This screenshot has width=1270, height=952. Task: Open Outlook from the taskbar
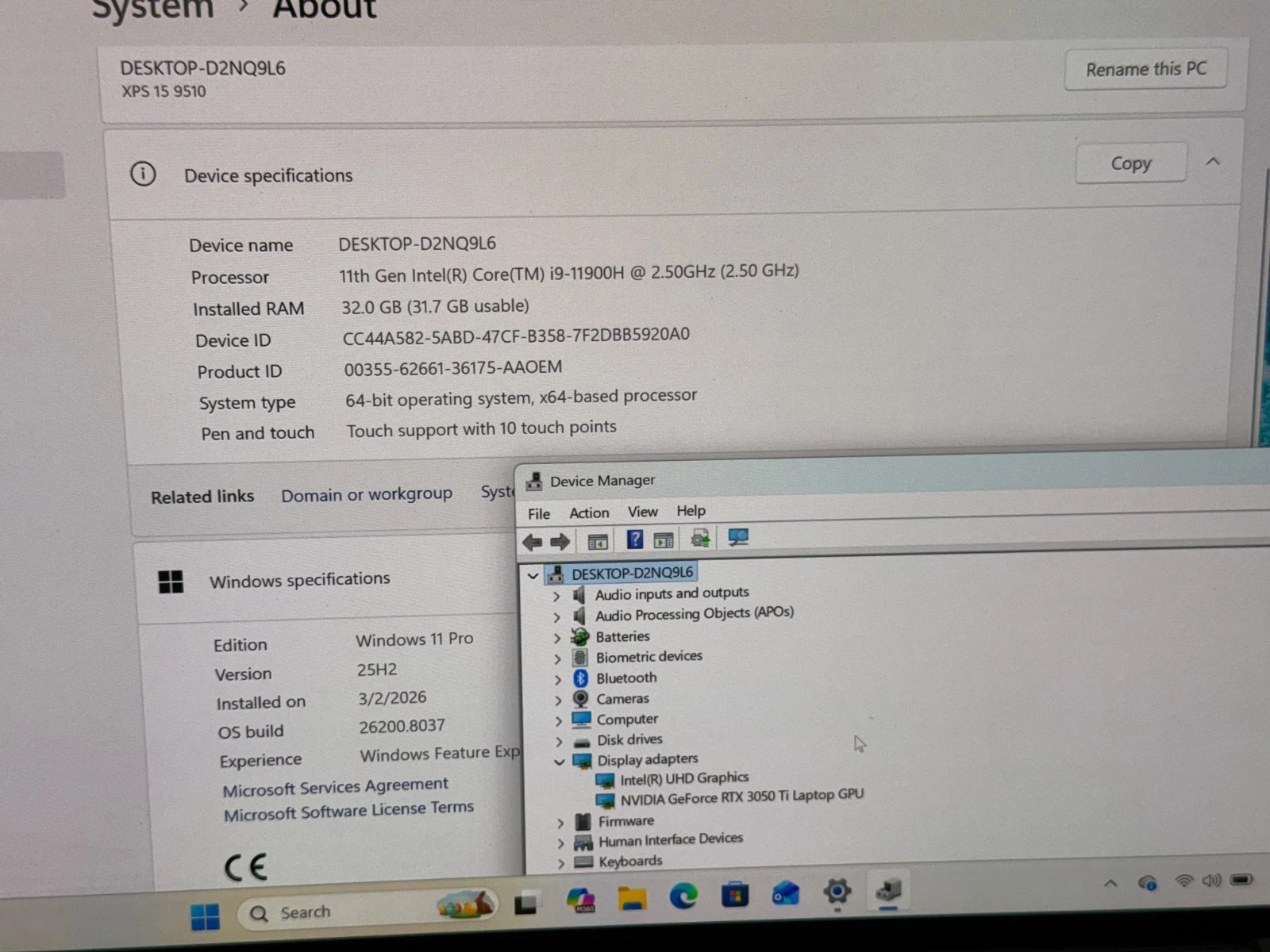pos(786,893)
